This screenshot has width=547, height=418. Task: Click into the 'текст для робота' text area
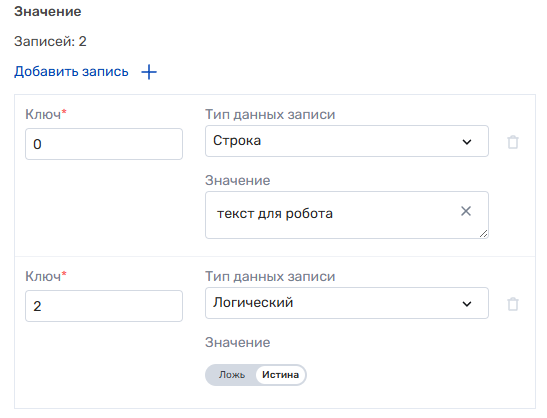click(347, 215)
